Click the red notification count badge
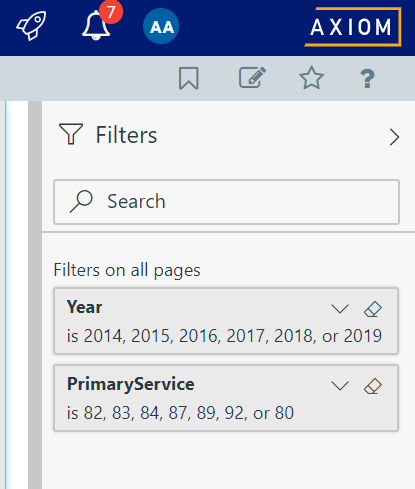The height and width of the screenshot is (489, 415). [111, 12]
